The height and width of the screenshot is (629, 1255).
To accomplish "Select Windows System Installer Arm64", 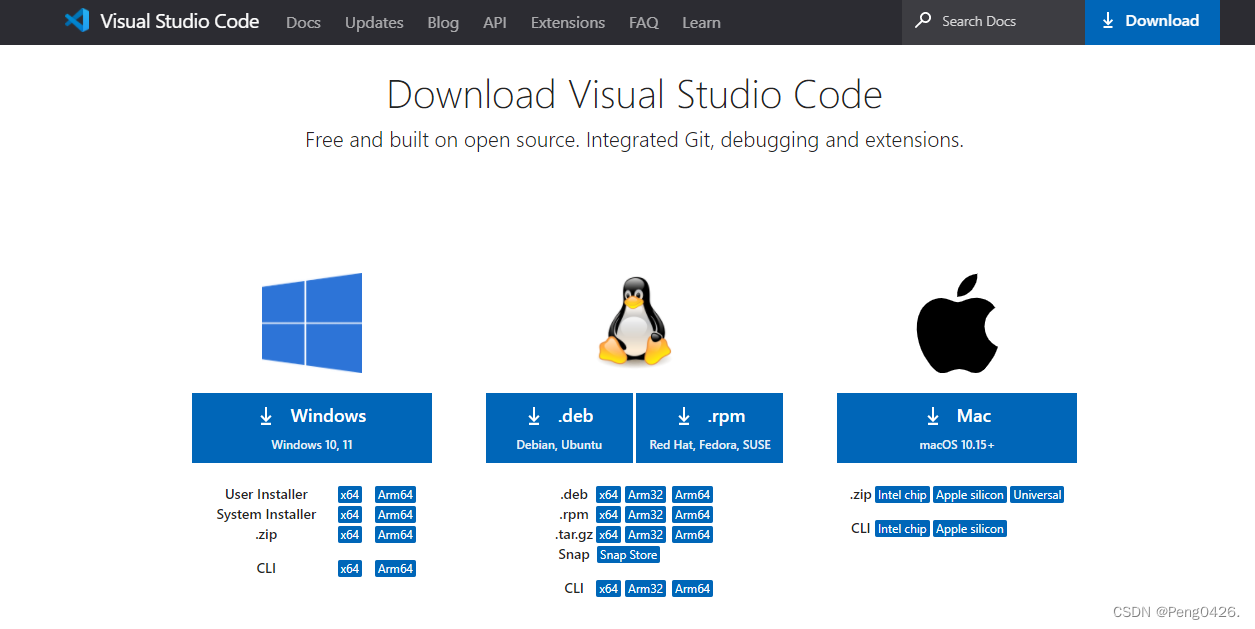I will (x=395, y=515).
